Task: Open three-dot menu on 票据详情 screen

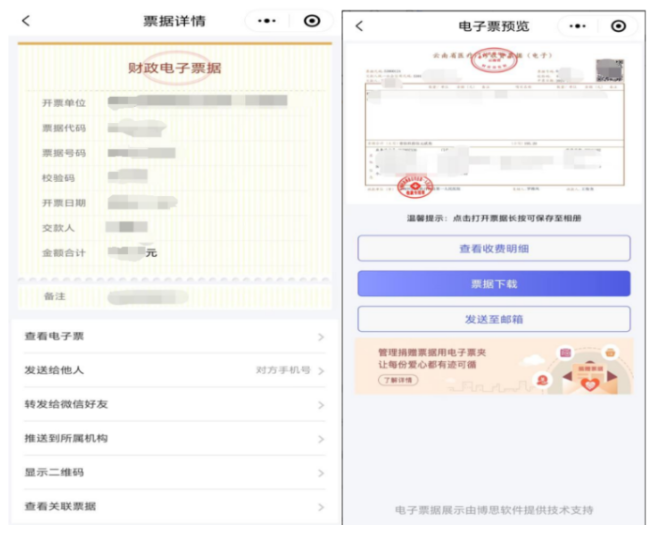Action: [x=266, y=21]
